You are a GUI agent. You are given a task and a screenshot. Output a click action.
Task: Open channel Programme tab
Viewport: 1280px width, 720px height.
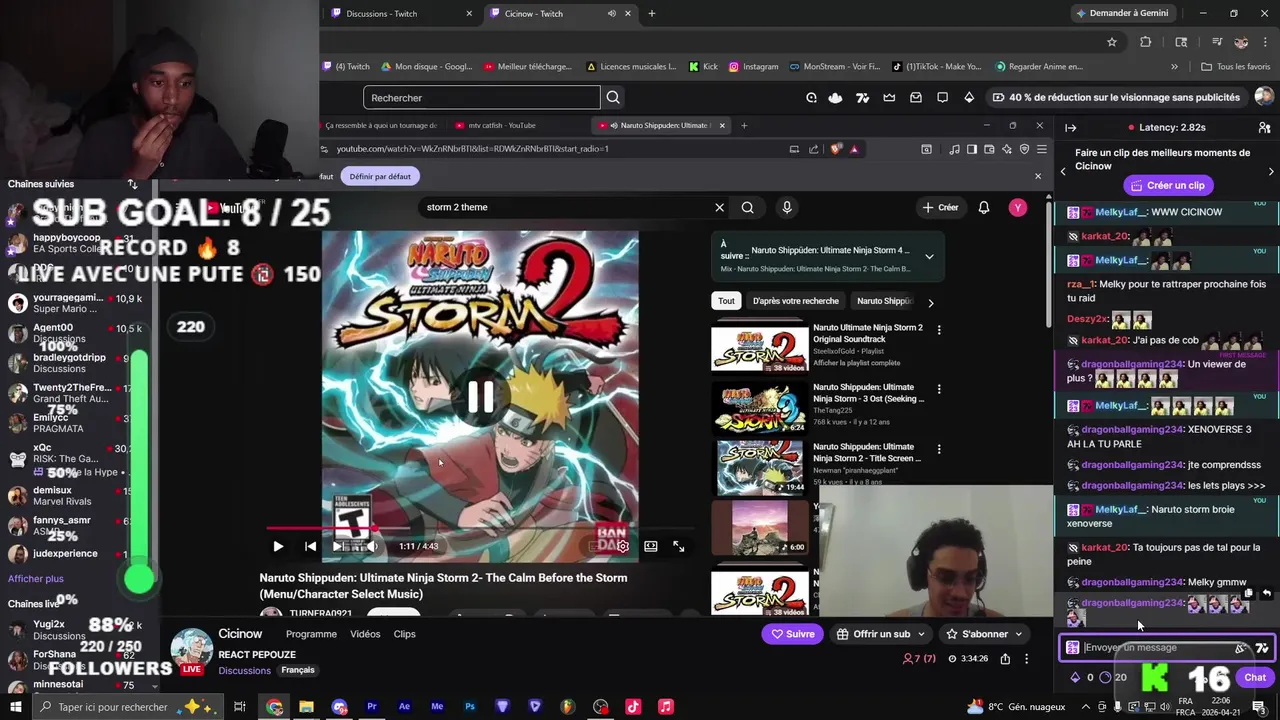click(x=311, y=634)
